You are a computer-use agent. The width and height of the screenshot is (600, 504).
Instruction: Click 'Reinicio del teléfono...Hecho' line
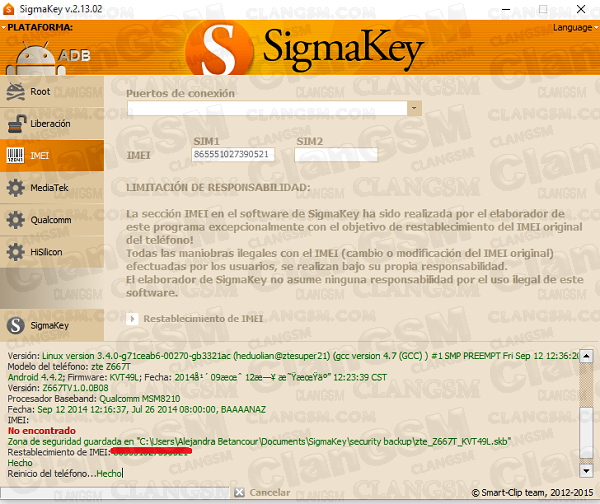(x=65, y=474)
